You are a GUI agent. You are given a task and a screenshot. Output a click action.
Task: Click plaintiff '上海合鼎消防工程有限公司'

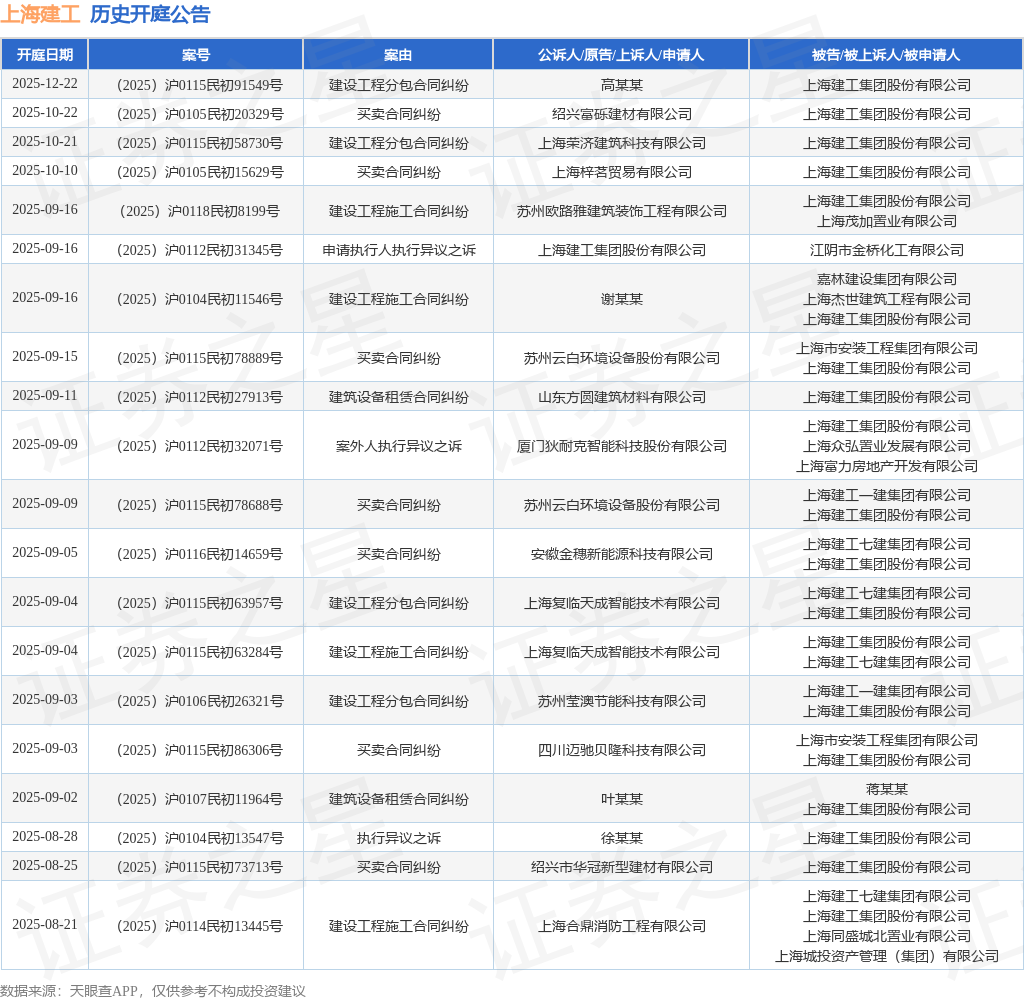point(622,926)
